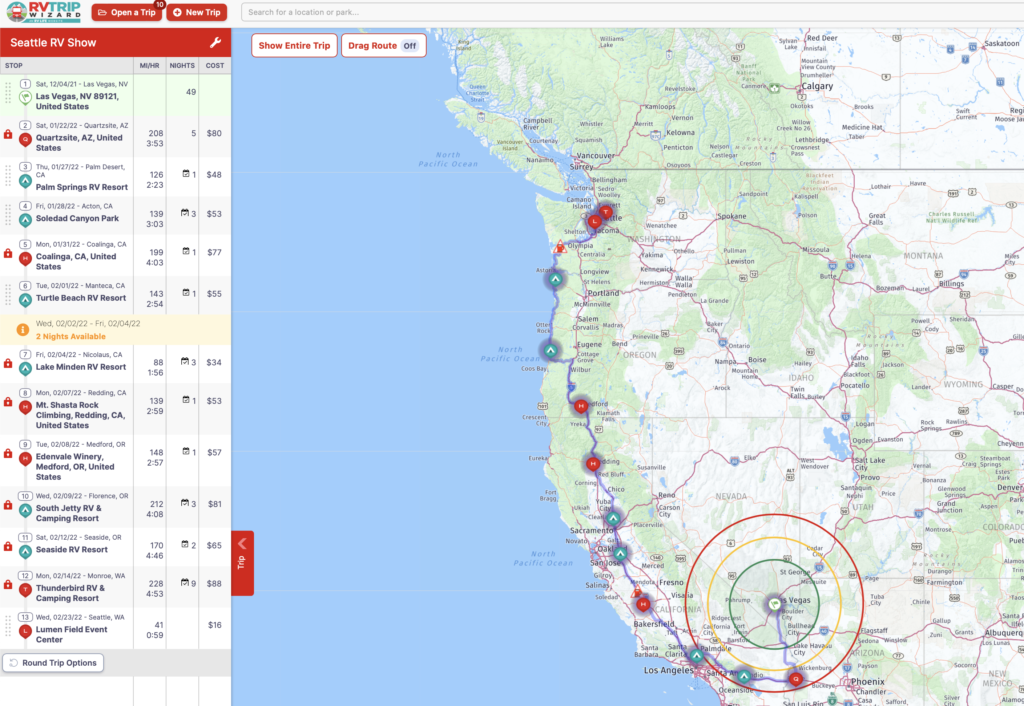Open a Trip button
The width and height of the screenshot is (1024, 706).
127,12
